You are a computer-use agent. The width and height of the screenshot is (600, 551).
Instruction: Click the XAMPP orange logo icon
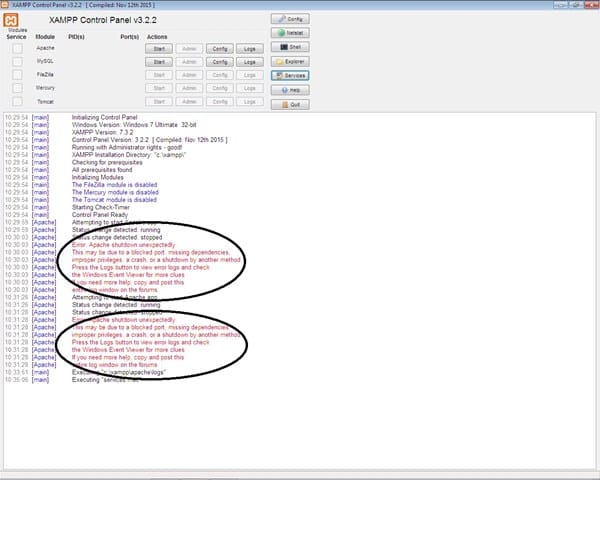coord(11,20)
